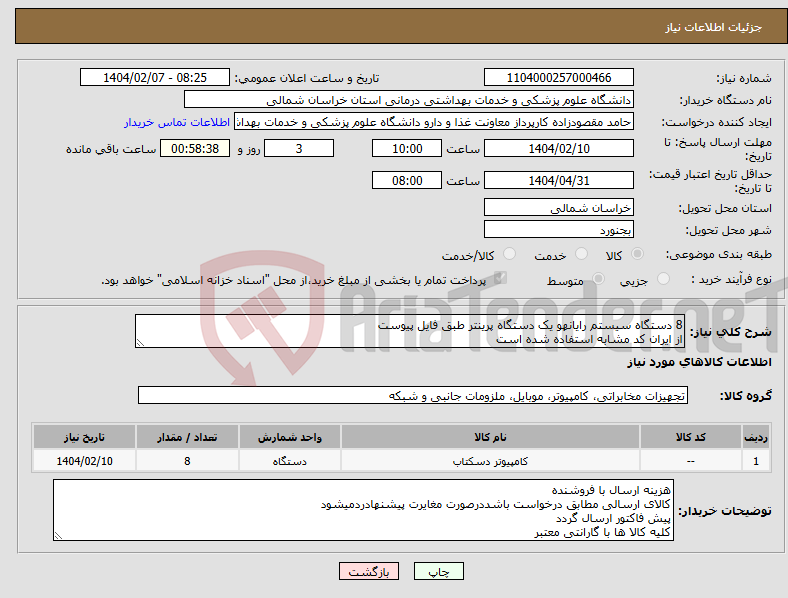
Task: Click the quantity cell showing 8
Action: tap(187, 461)
